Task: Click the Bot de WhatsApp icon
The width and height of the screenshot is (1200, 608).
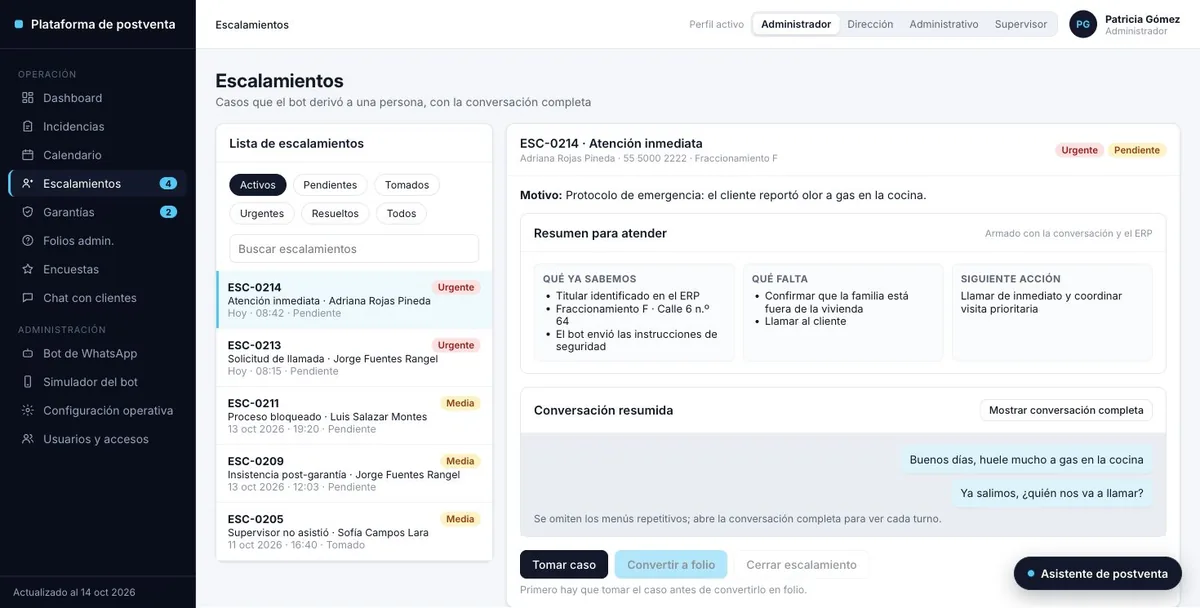Action: pyautogui.click(x=28, y=353)
